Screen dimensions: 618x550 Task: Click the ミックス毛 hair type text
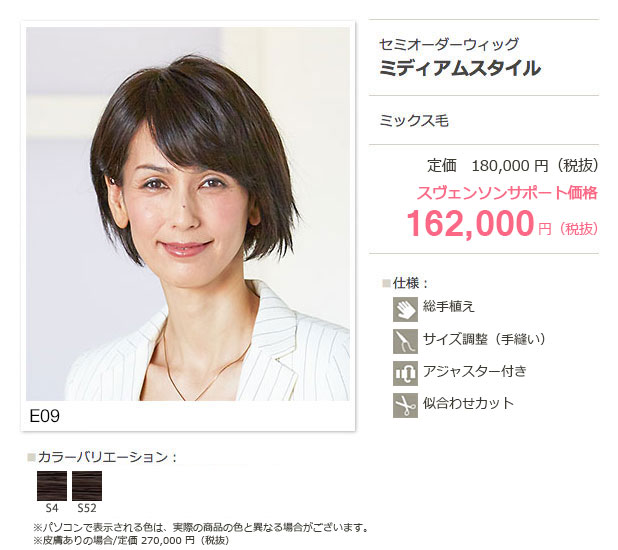[x=414, y=120]
